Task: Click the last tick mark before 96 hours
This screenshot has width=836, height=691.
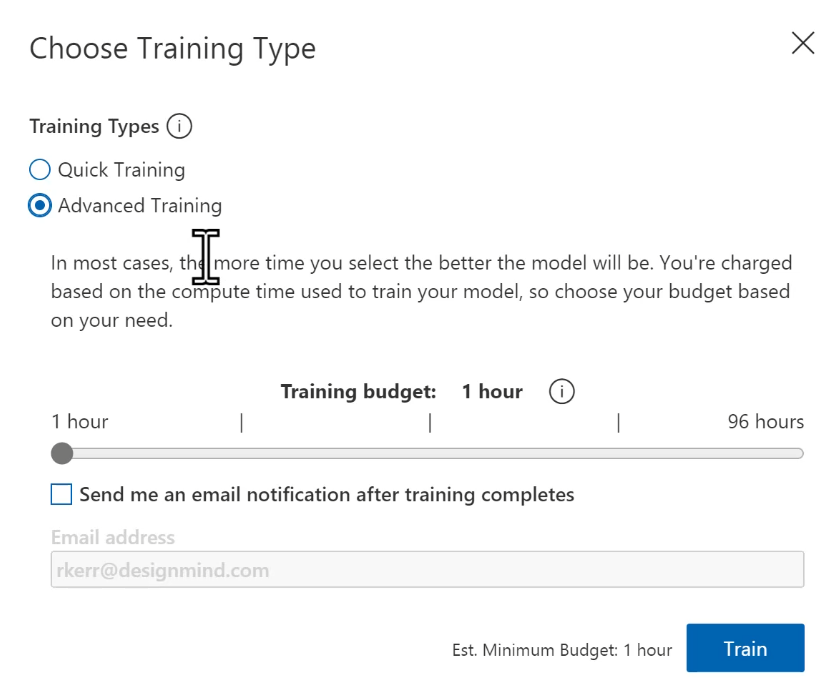Action: click(x=618, y=423)
